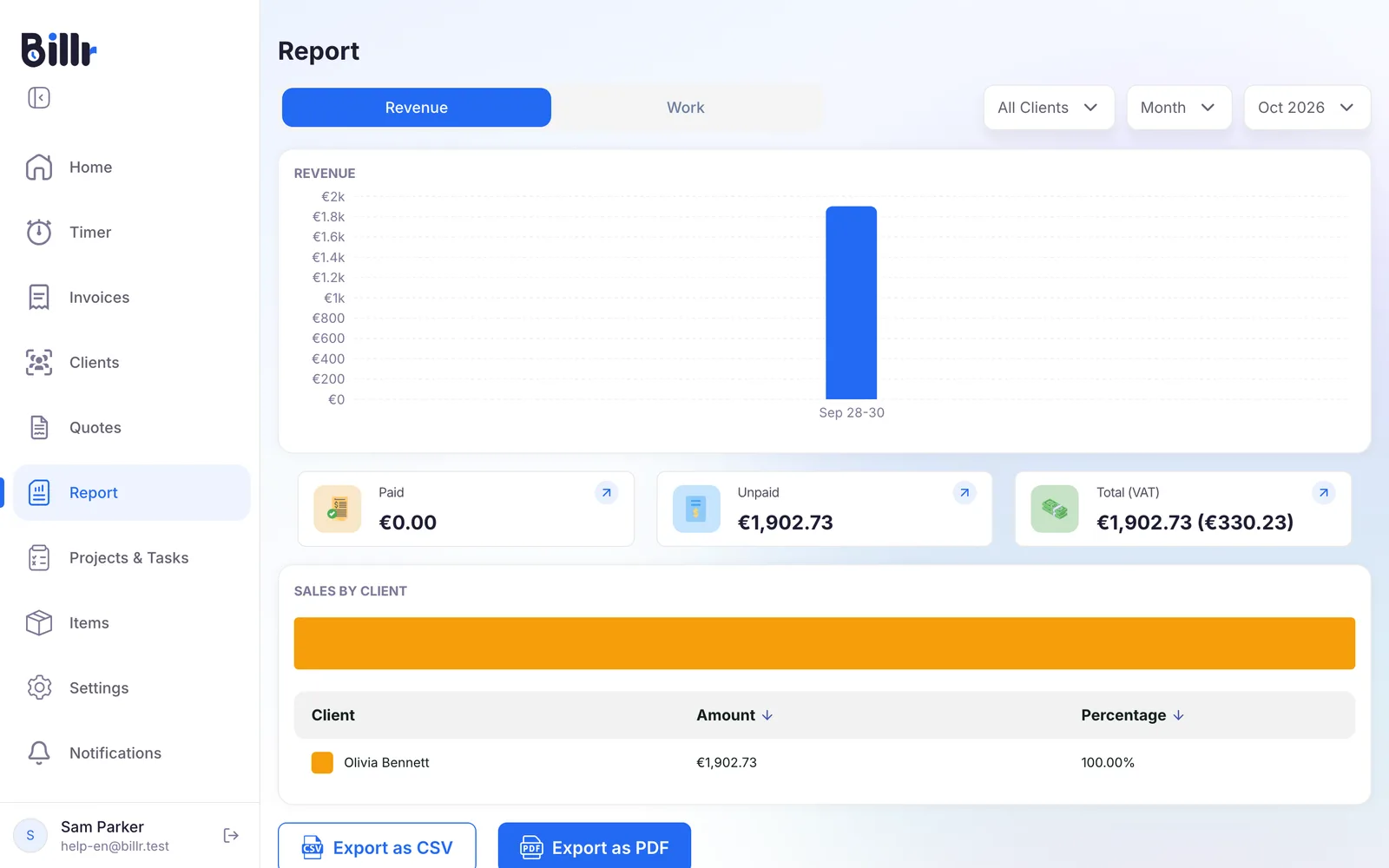Sort by Amount column arrow
Image resolution: width=1389 pixels, height=868 pixels.
click(x=767, y=715)
